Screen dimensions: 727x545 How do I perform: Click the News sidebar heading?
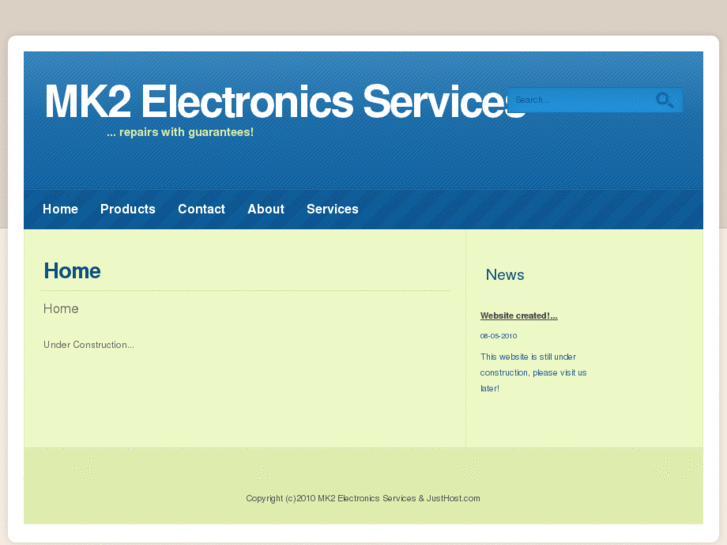[505, 275]
